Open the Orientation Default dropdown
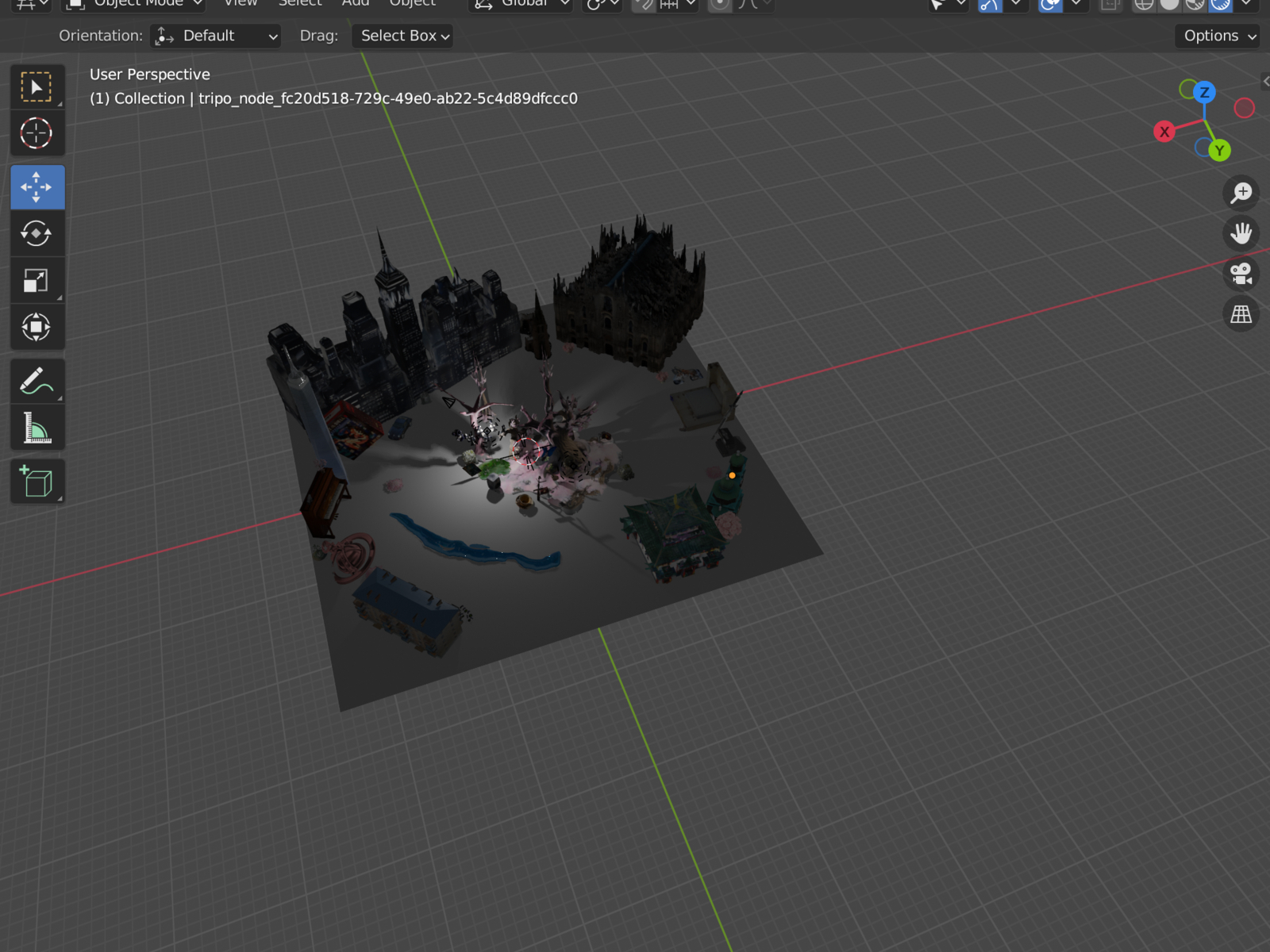 (216, 36)
